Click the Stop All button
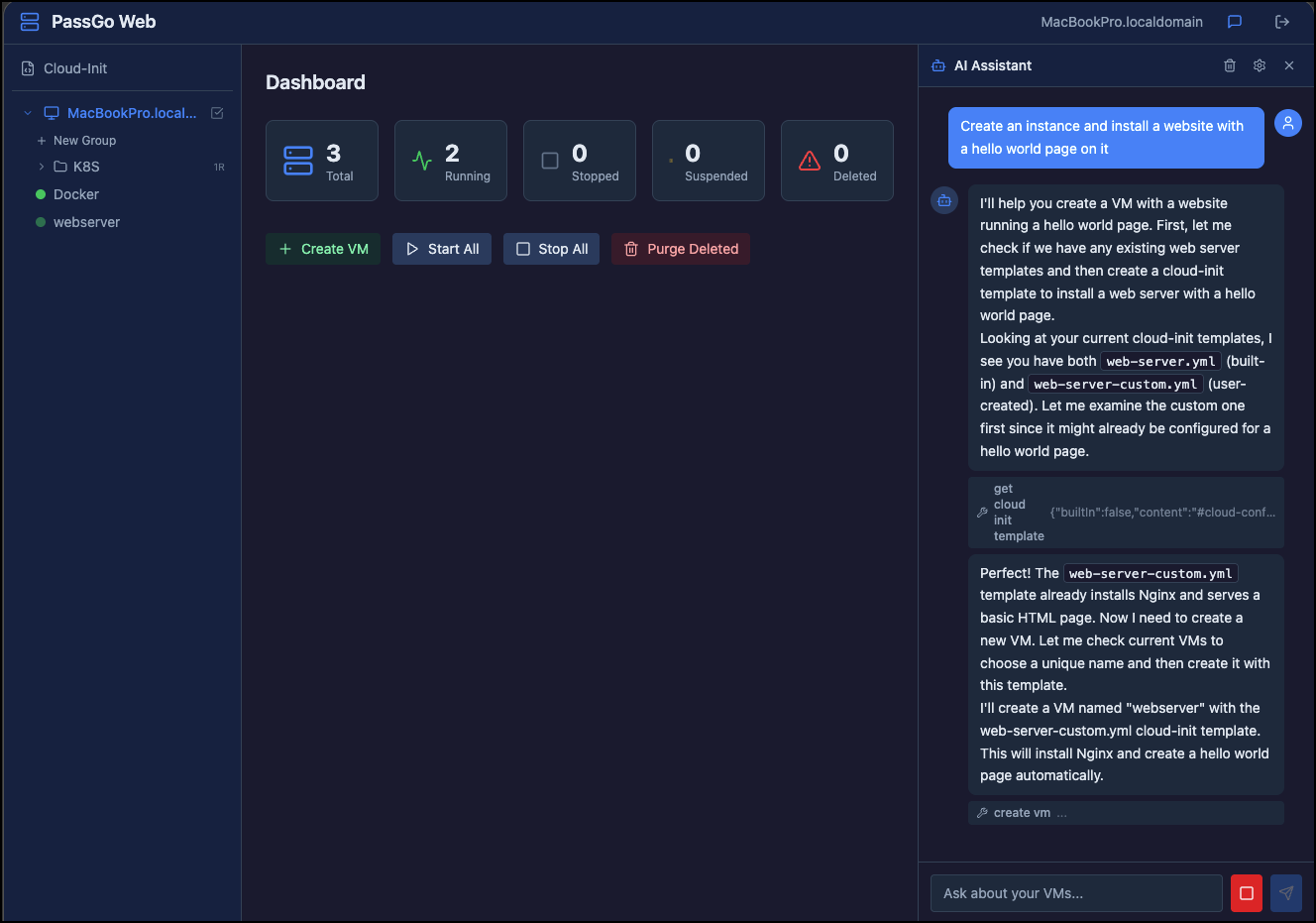The image size is (1316, 923). pyautogui.click(x=552, y=249)
